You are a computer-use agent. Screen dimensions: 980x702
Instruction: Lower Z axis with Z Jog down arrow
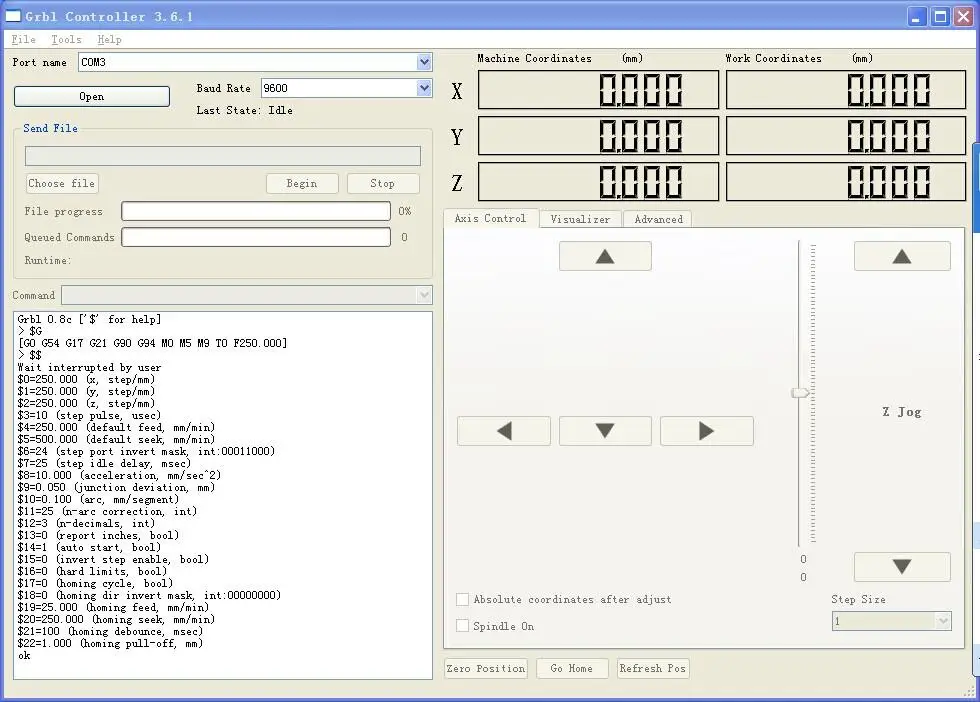(x=902, y=566)
